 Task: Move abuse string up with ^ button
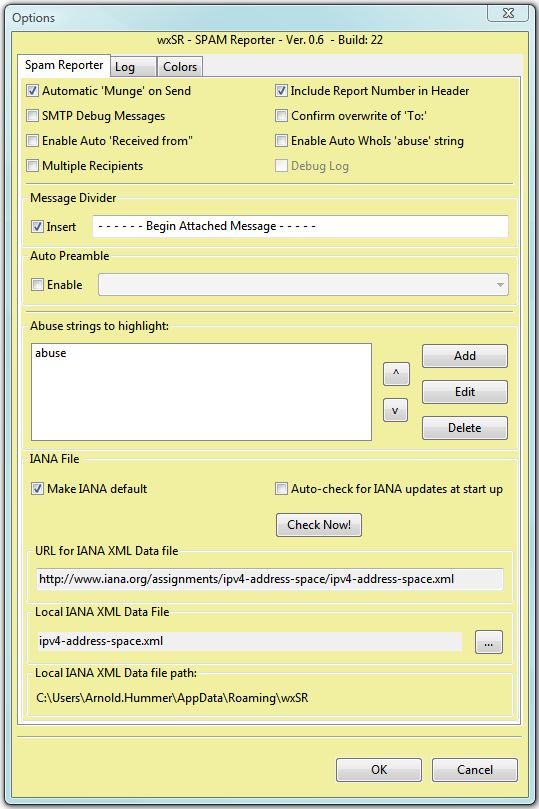pyautogui.click(x=396, y=374)
